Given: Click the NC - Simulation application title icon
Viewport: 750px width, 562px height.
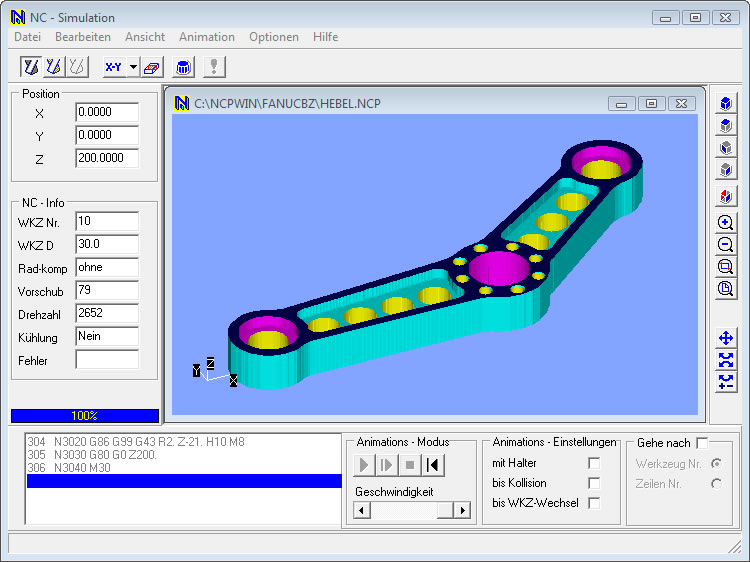Looking at the screenshot, I should [18, 18].
